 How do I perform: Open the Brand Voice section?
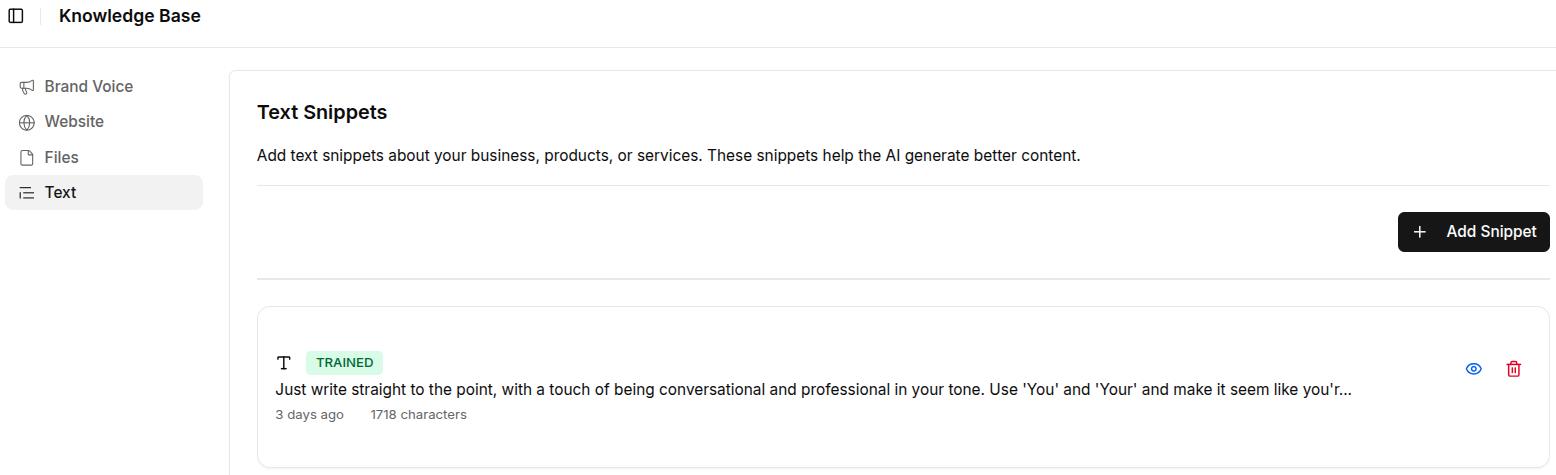88,87
